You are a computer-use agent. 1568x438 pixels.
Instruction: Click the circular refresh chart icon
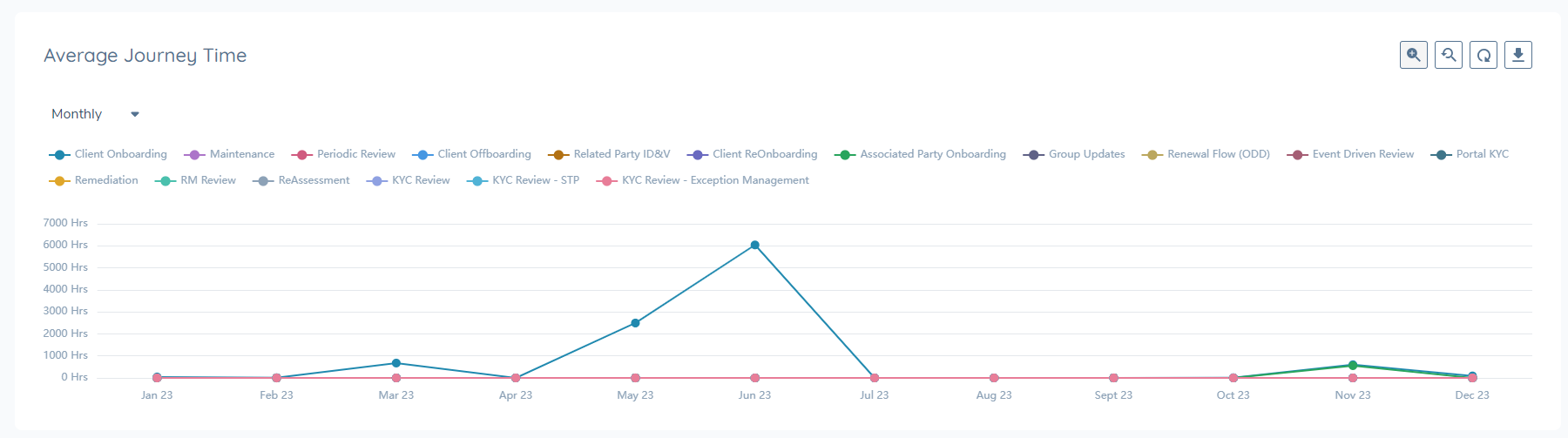click(1483, 55)
